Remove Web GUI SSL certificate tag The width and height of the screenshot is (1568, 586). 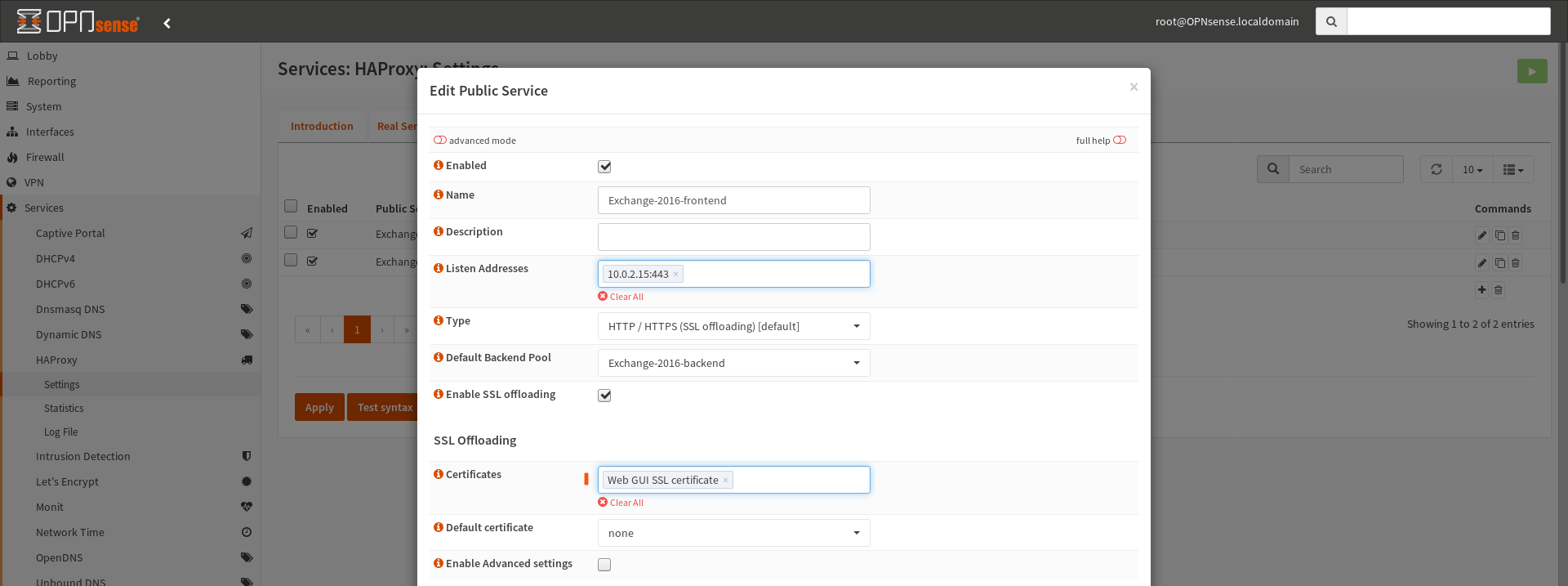coord(725,481)
